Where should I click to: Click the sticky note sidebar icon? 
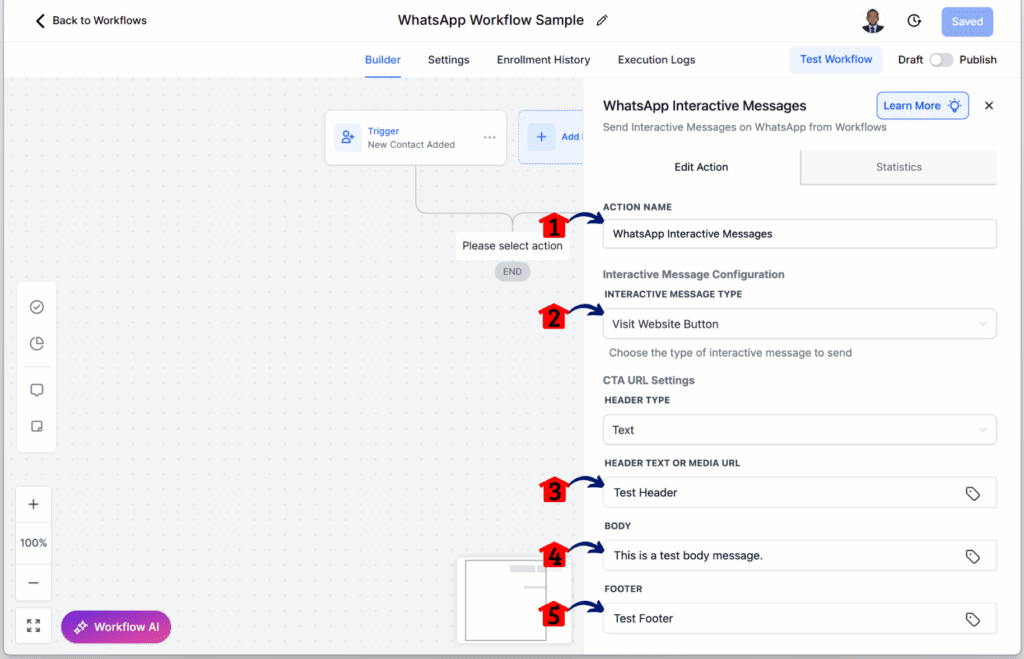[x=37, y=426]
